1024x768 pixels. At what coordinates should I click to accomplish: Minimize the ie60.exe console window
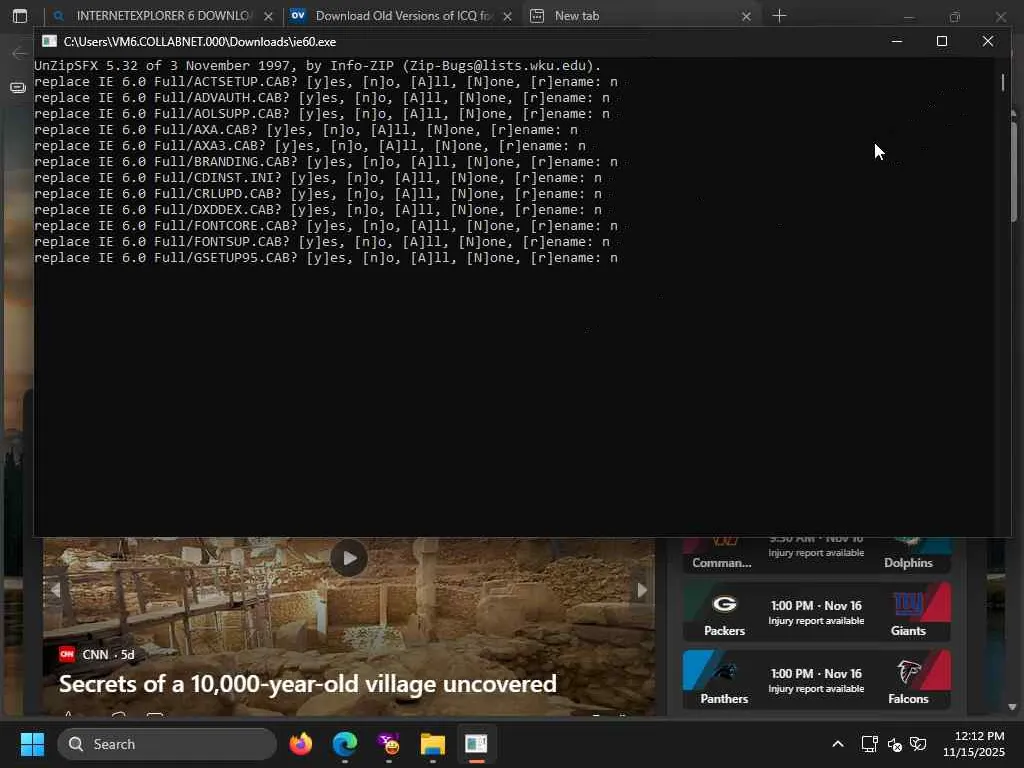pyautogui.click(x=897, y=41)
